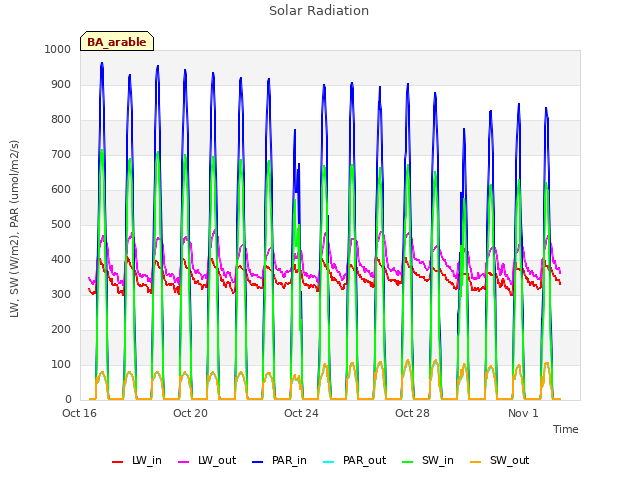Toggle the LW_in legend entry
640x480 pixels.
pos(137,461)
